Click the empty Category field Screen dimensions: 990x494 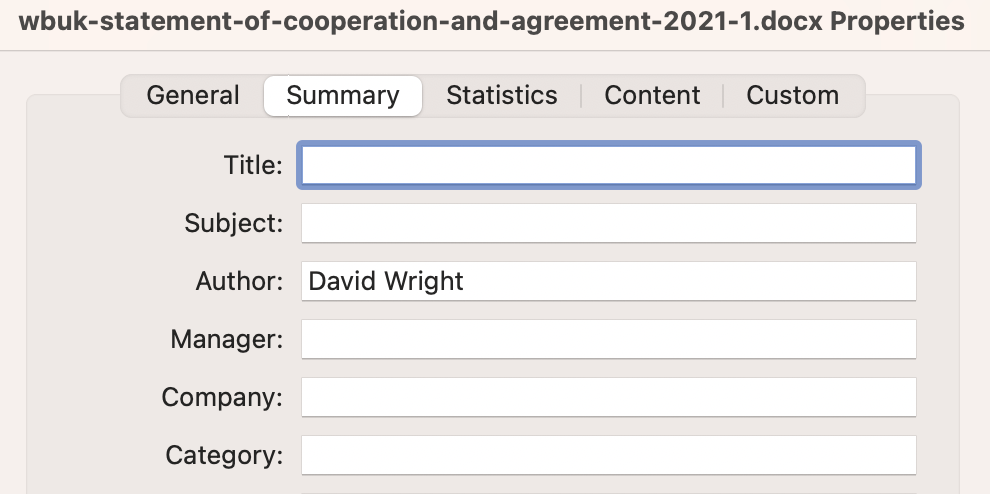(x=609, y=455)
